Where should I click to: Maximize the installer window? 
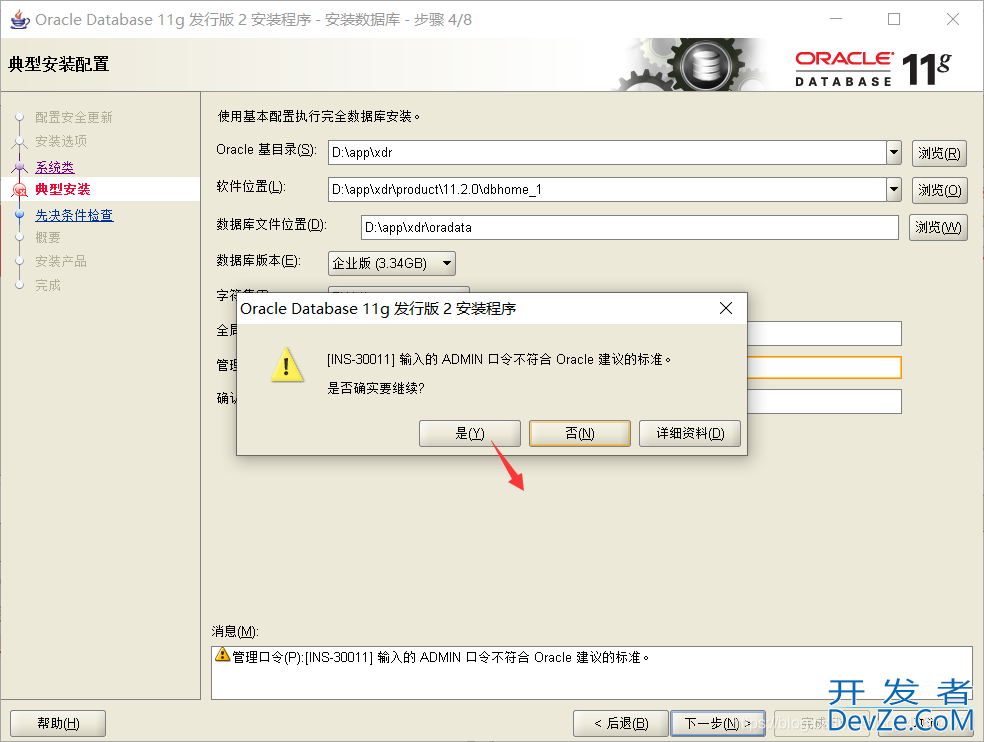(x=894, y=19)
